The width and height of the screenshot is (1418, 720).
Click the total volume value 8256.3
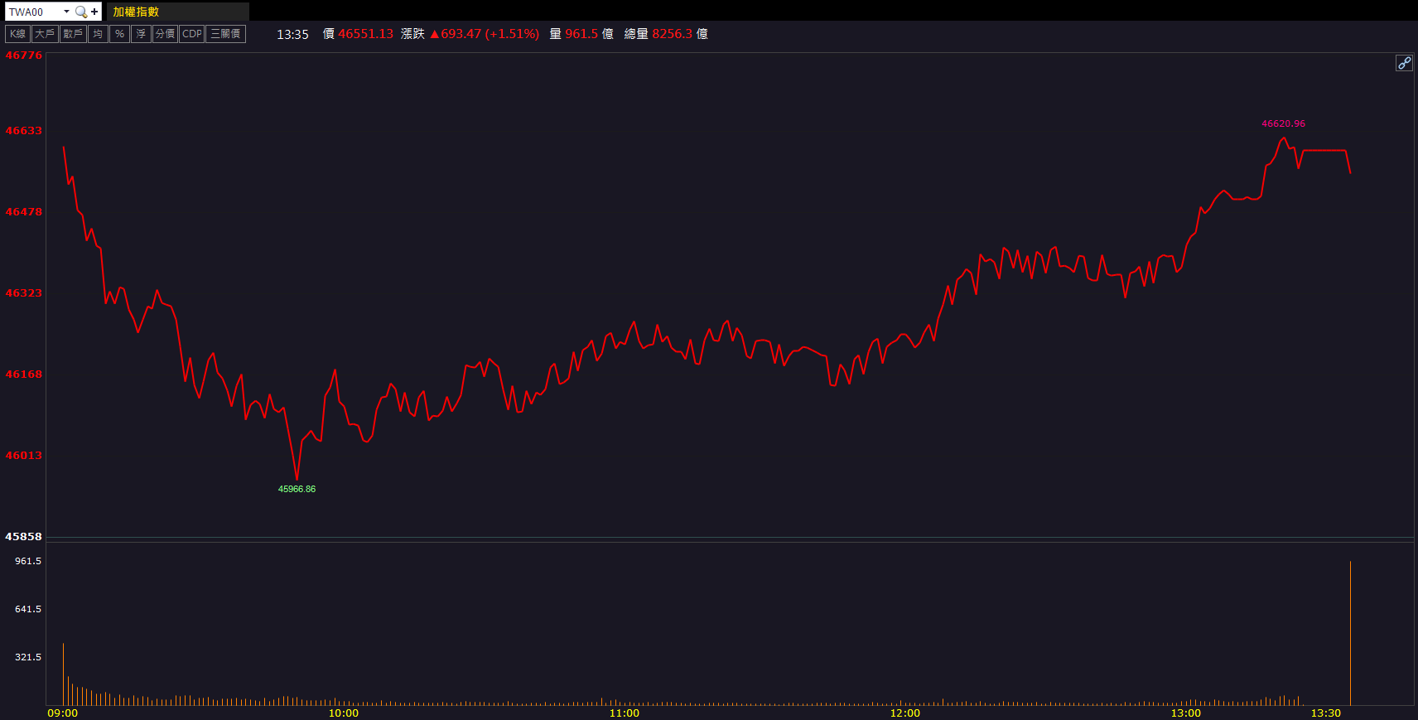(x=673, y=34)
